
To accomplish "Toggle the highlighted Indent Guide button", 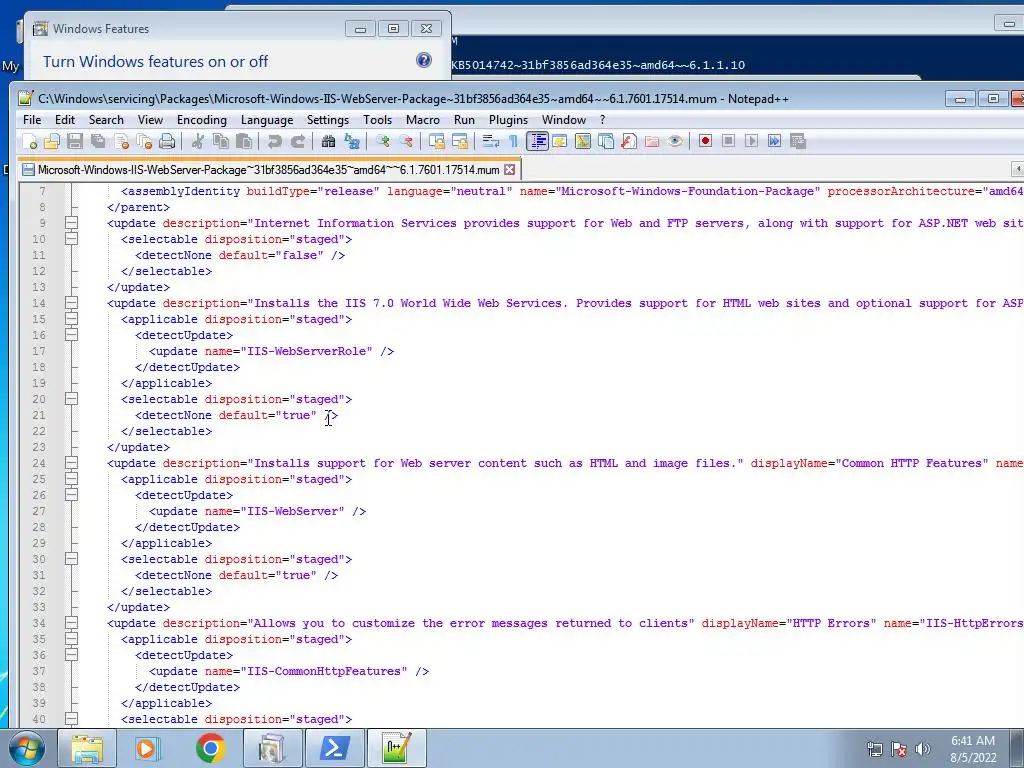I will click(x=537, y=142).
